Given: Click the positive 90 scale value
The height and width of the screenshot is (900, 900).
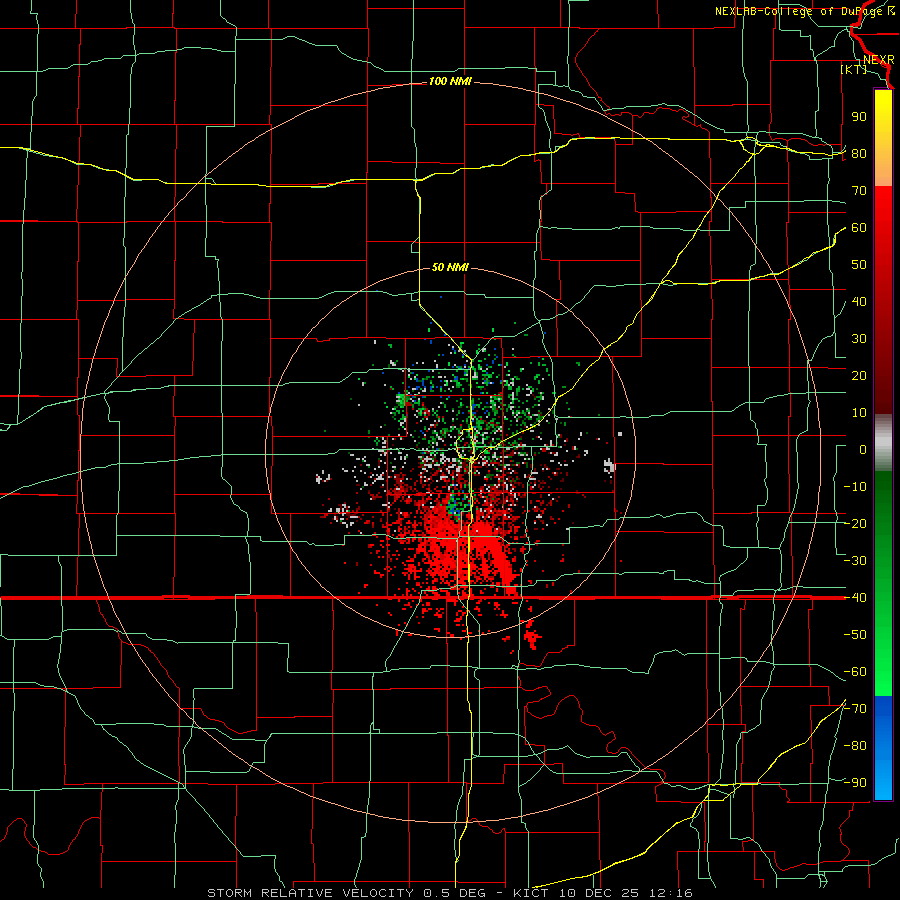Looking at the screenshot, I should pos(859,117).
